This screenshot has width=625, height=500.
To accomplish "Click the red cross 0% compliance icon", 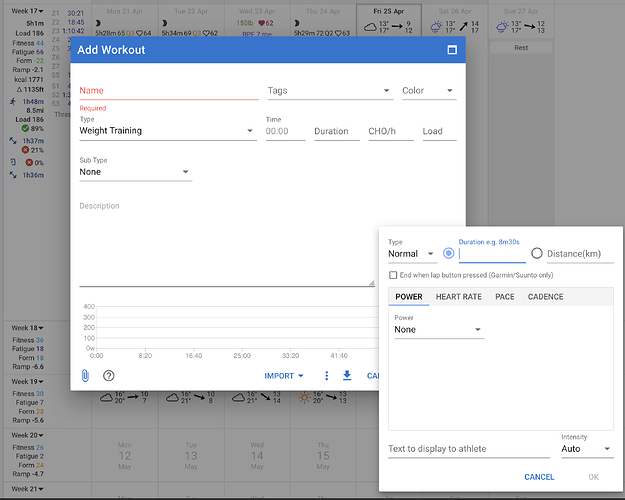I will (x=29, y=162).
